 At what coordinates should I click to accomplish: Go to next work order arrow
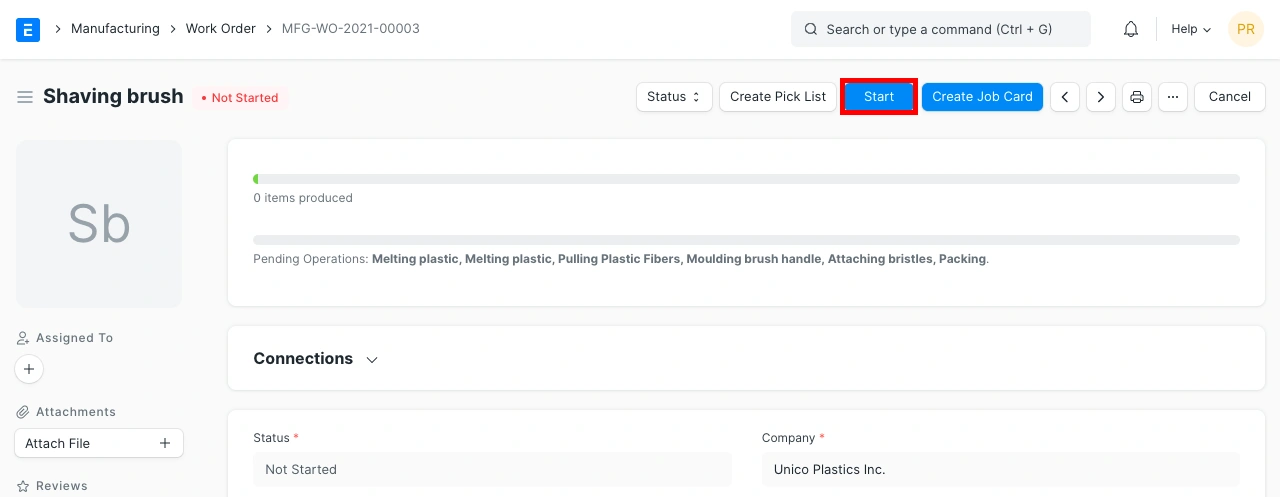tap(1101, 97)
